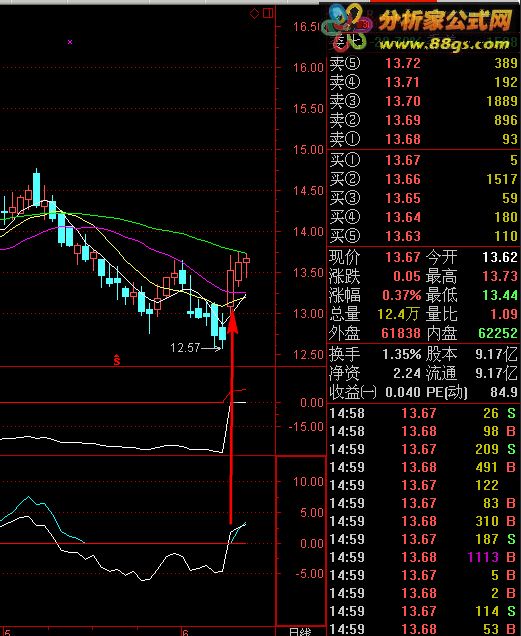The image size is (521, 636).
Task: Click the 14:58 tick with 26 volume
Action: pyautogui.click(x=423, y=413)
